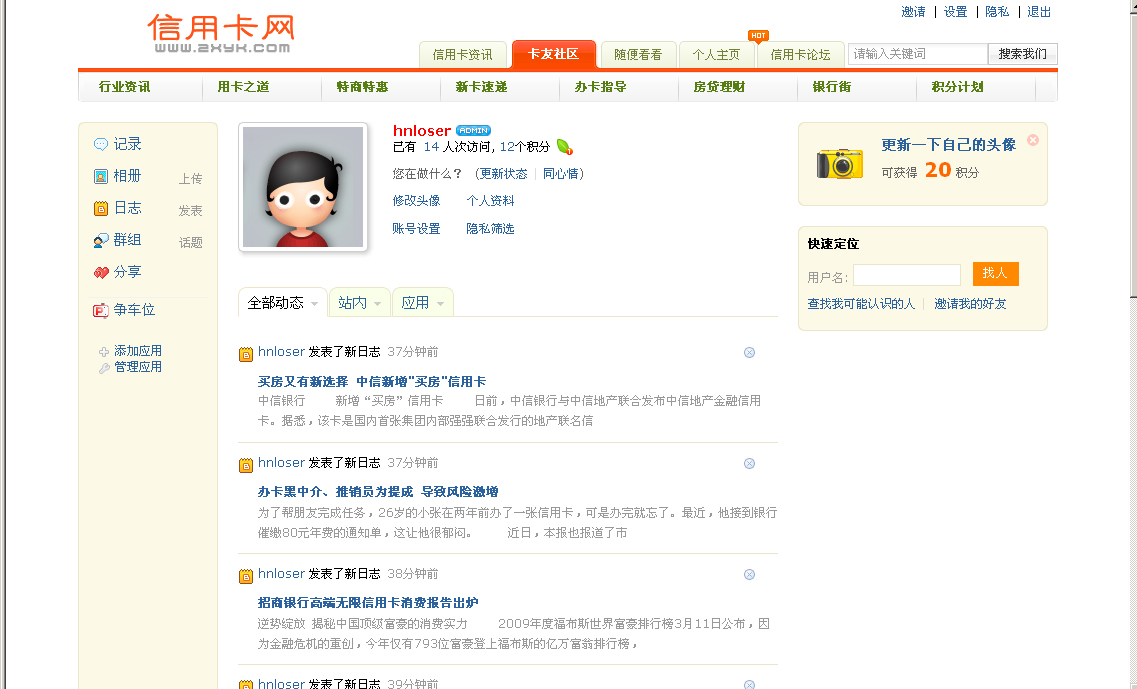The width and height of the screenshot is (1137, 689).
Task: Open the 隐私筛选 link
Action: coord(490,229)
